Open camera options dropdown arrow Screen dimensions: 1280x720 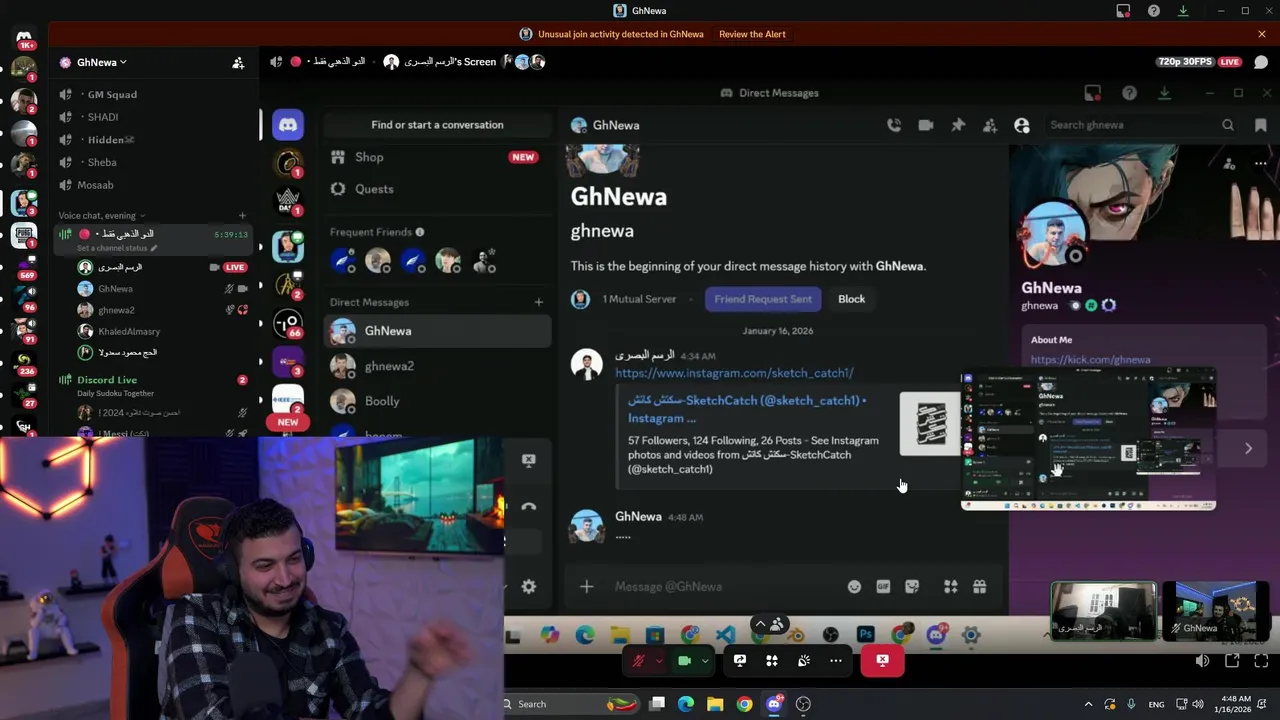[705, 661]
